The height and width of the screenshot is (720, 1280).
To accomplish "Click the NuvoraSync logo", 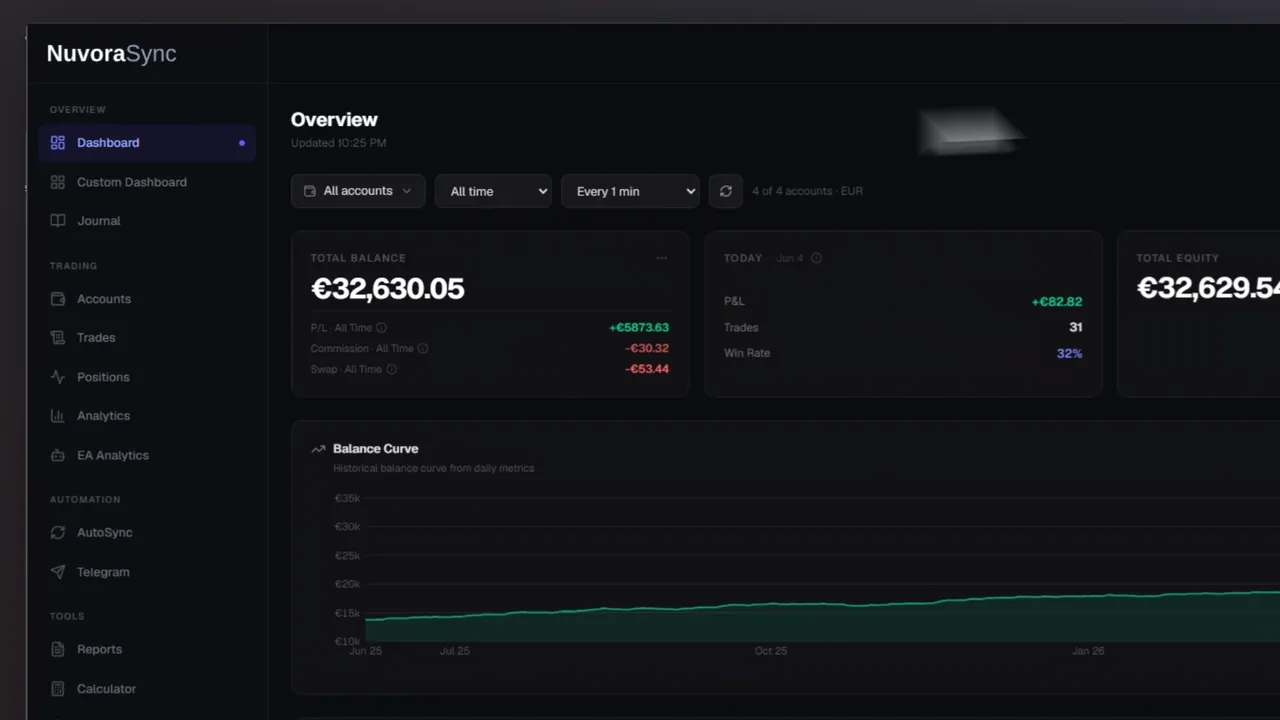I will 111,54.
